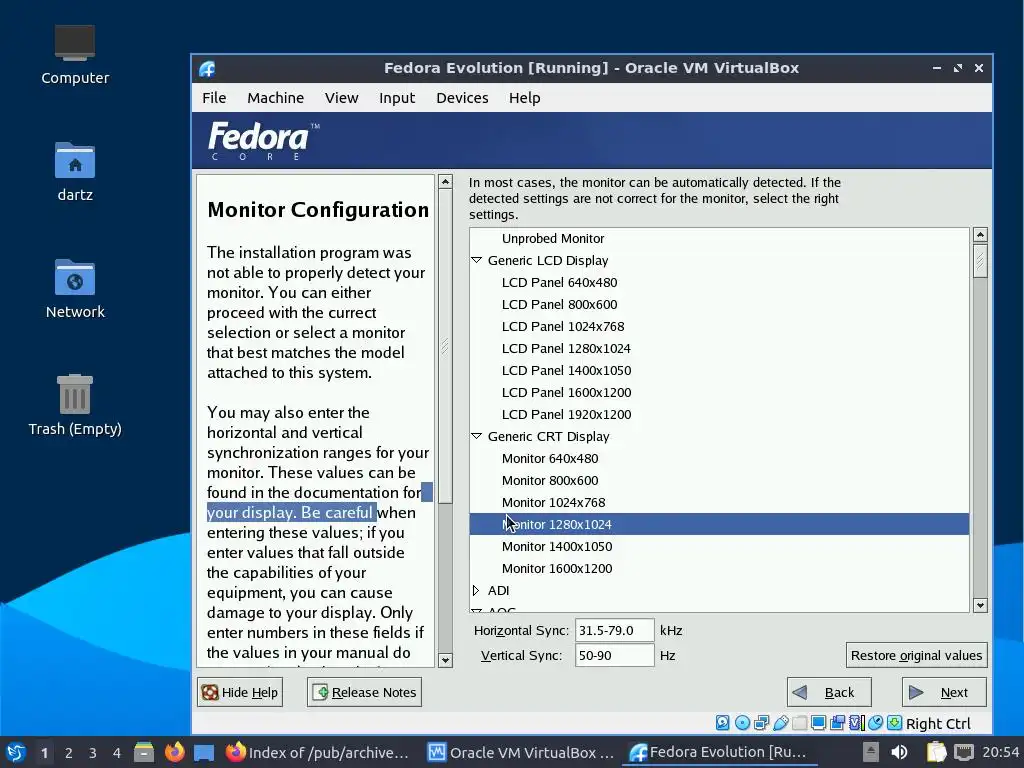Click the Release Notes button

click(x=364, y=692)
